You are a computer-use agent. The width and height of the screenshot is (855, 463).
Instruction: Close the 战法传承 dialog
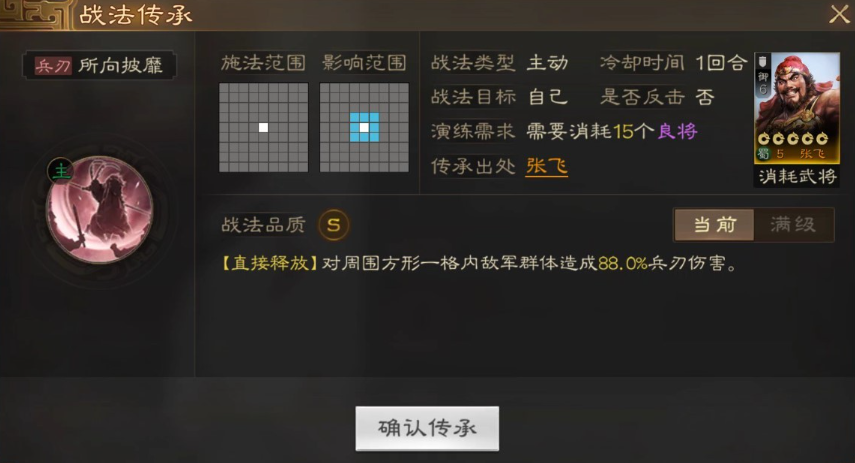(839, 14)
